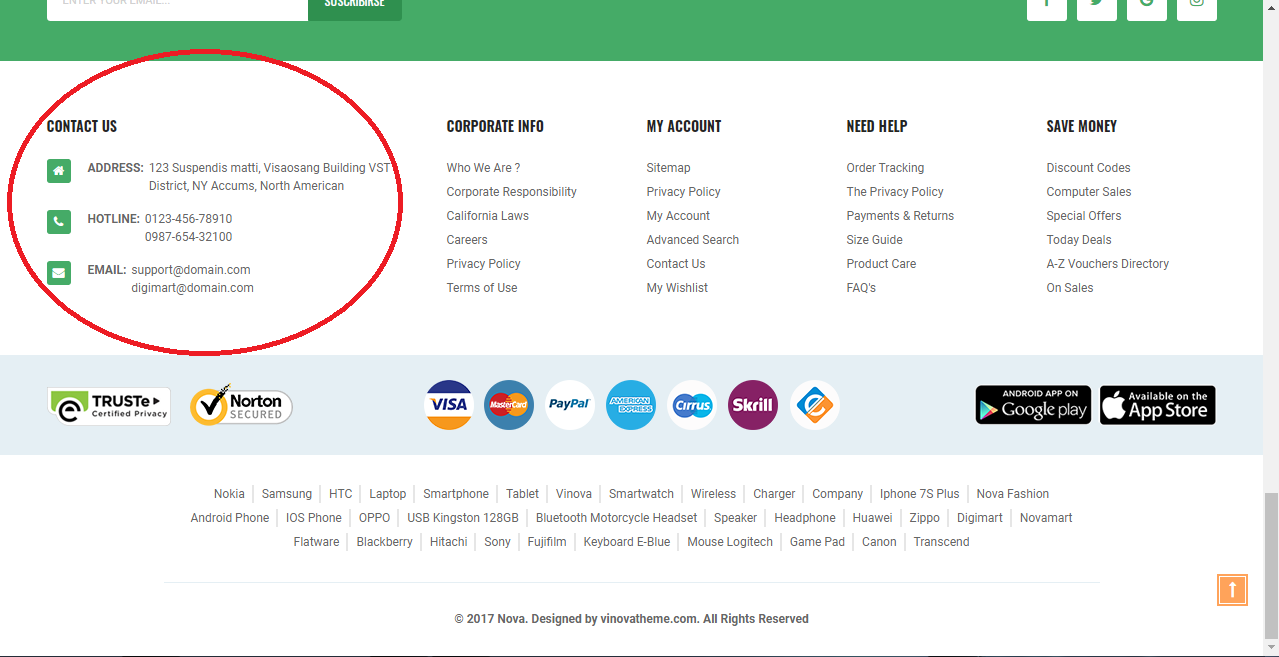
Task: Select the Cirrus payment icon
Action: point(692,405)
